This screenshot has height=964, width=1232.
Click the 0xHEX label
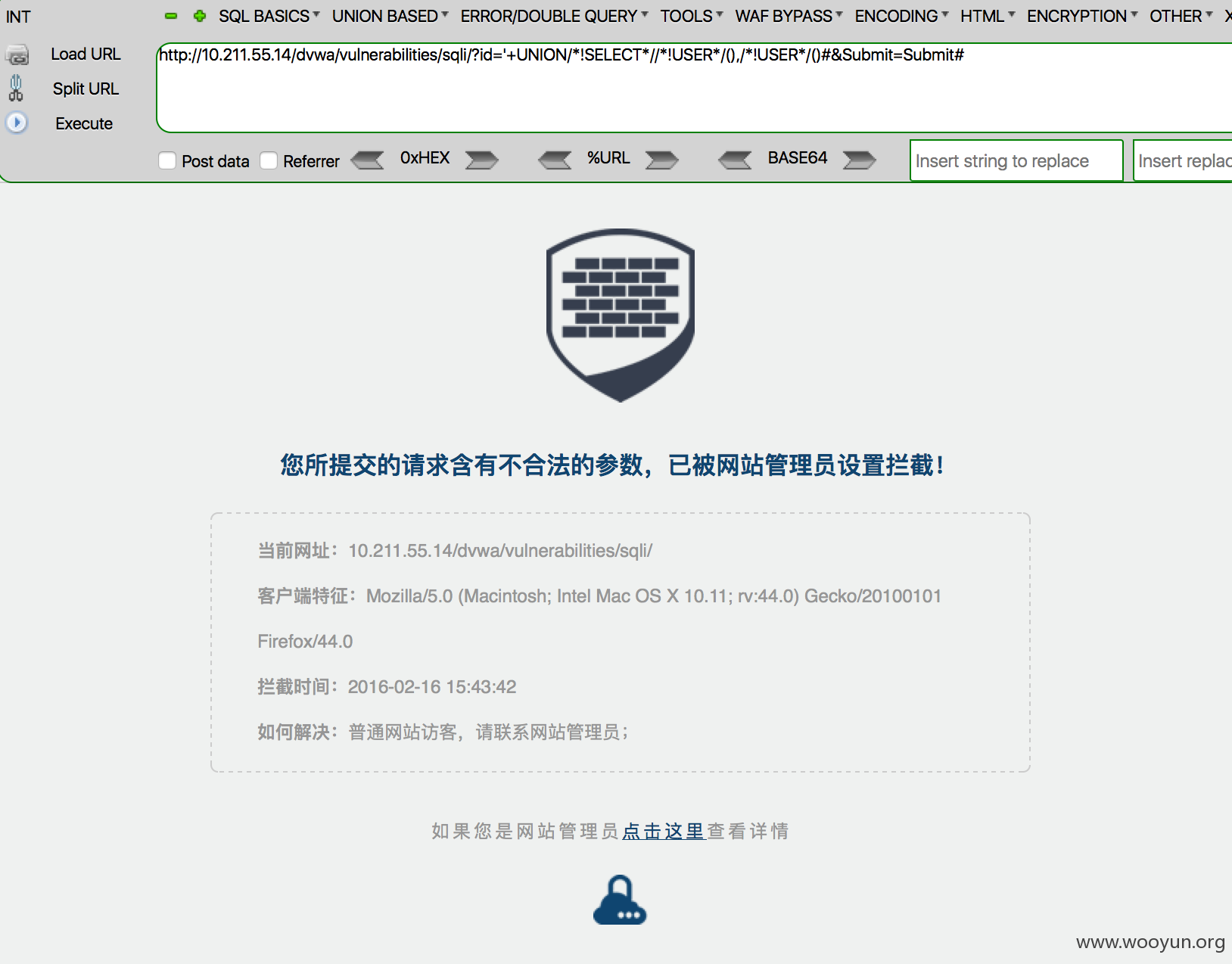pos(425,157)
